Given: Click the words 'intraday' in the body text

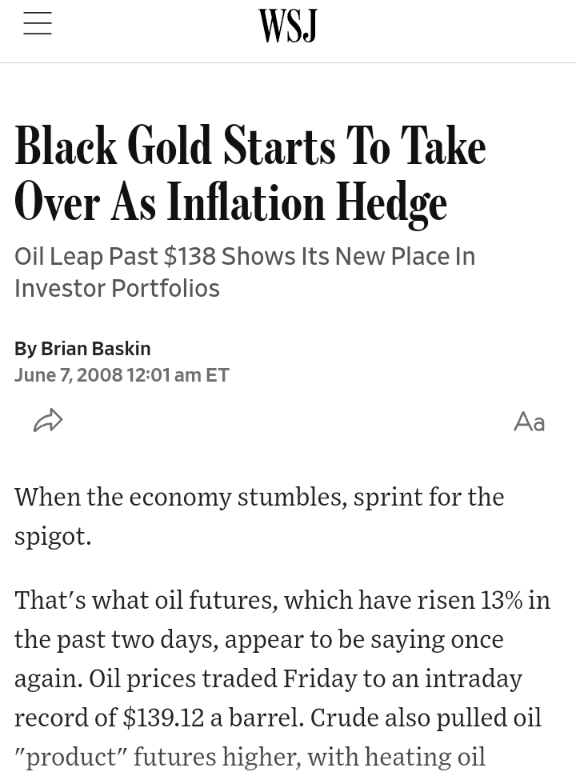Looking at the screenshot, I should (x=473, y=678).
